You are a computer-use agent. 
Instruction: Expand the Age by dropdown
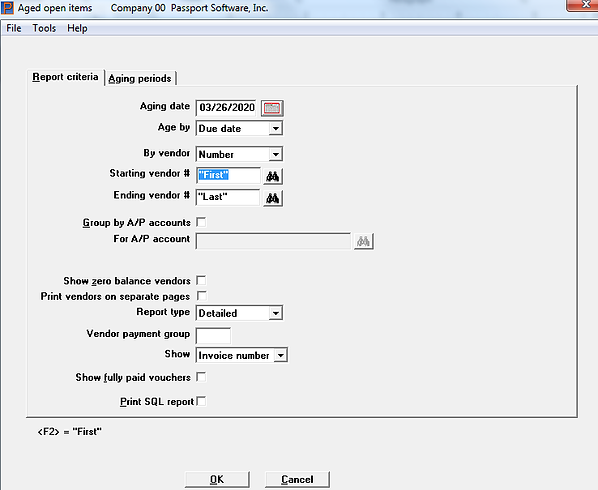click(x=275, y=129)
